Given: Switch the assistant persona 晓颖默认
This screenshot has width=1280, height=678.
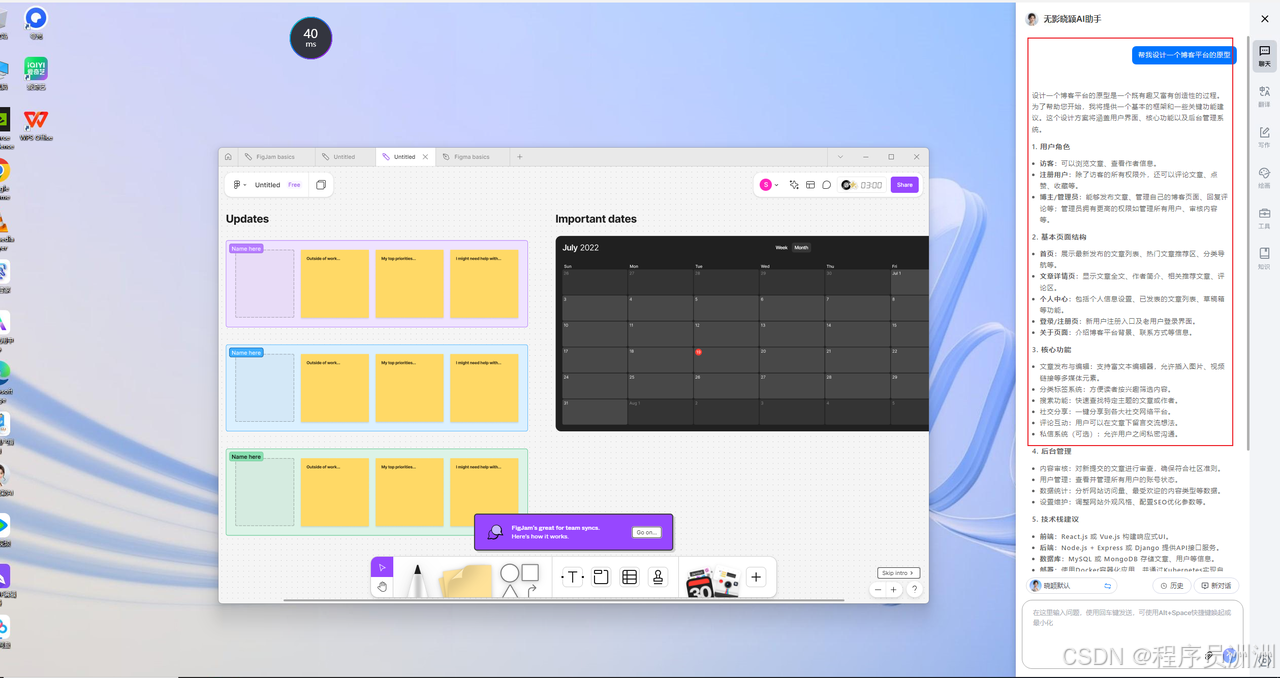Looking at the screenshot, I should (1071, 586).
